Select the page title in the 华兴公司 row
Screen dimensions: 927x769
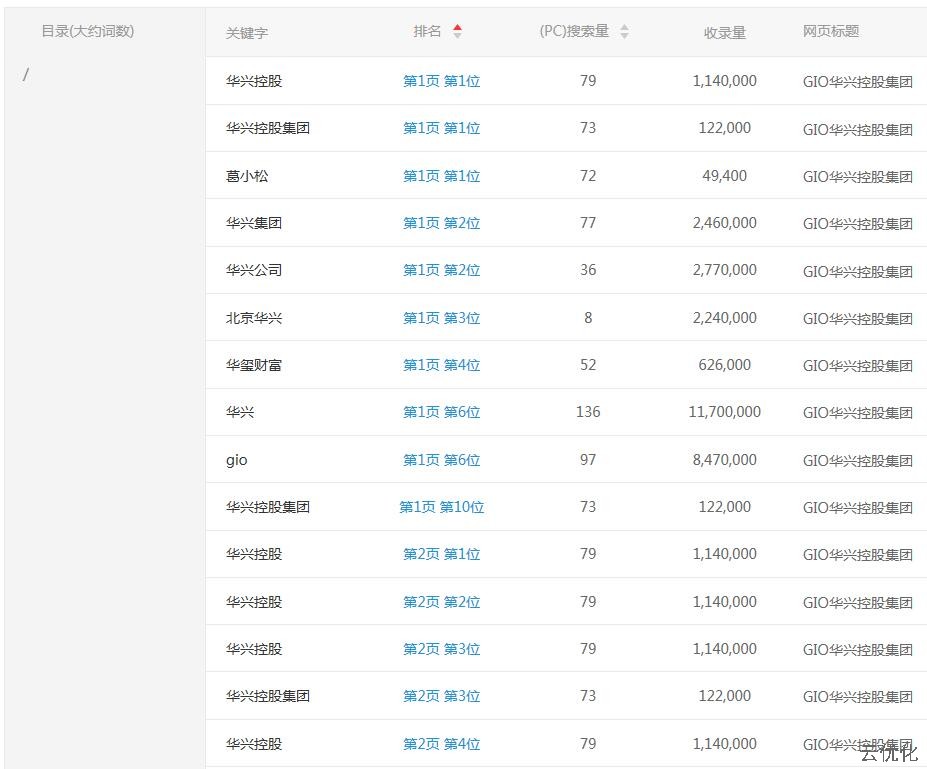[x=858, y=271]
